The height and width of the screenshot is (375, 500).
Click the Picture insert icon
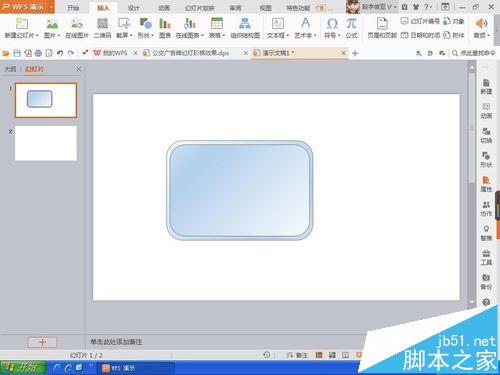tap(52, 24)
